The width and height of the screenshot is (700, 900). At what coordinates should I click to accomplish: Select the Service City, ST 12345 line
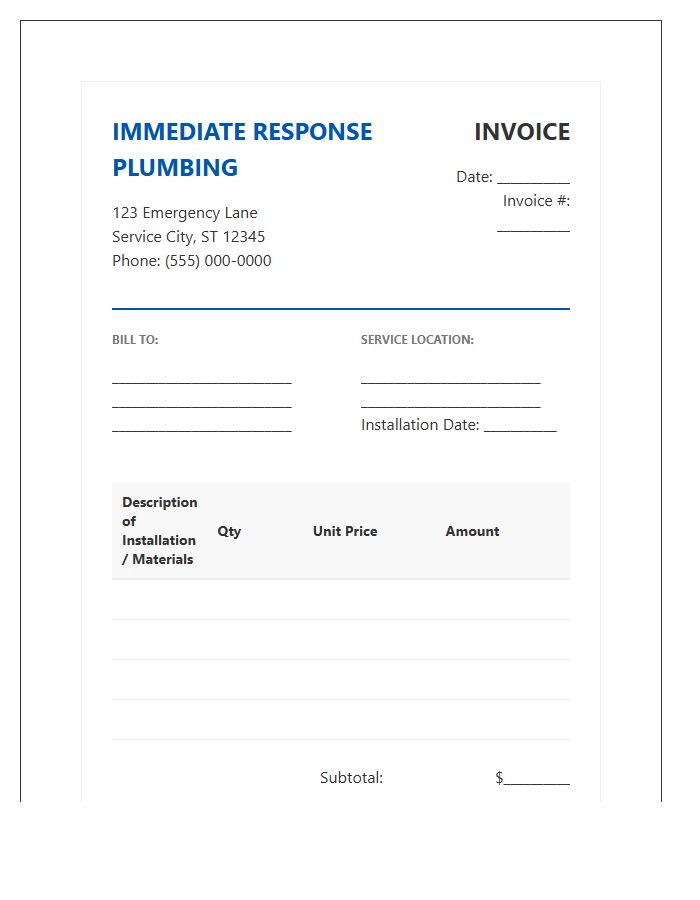(x=188, y=237)
